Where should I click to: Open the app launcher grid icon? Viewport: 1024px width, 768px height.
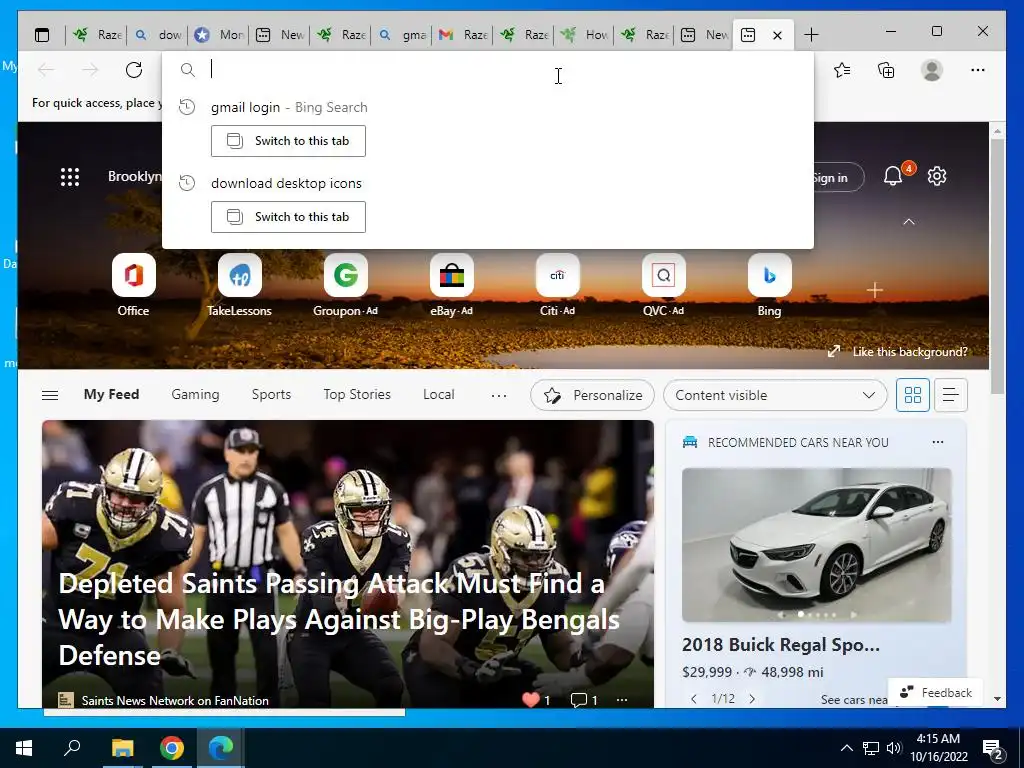pyautogui.click(x=70, y=177)
